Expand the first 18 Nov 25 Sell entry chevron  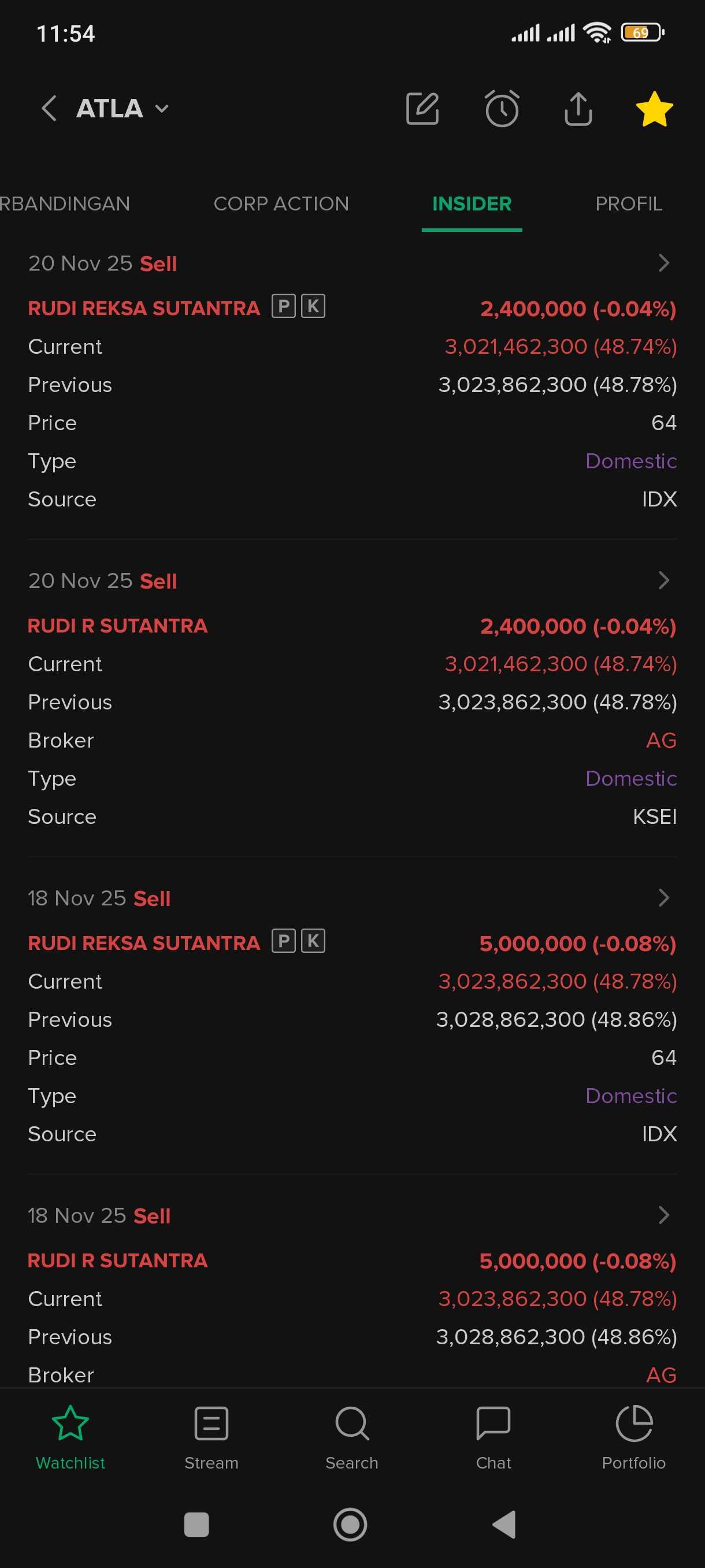(x=663, y=898)
